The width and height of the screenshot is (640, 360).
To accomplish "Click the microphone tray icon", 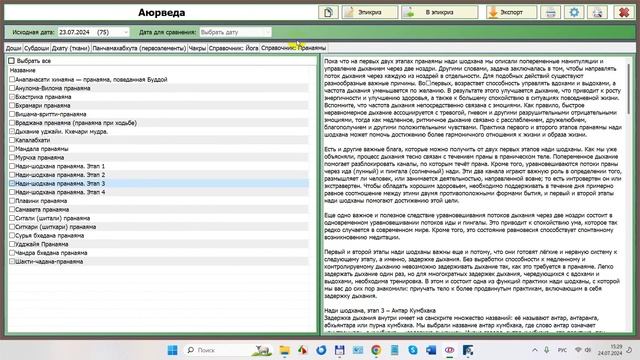I will click(x=547, y=350).
